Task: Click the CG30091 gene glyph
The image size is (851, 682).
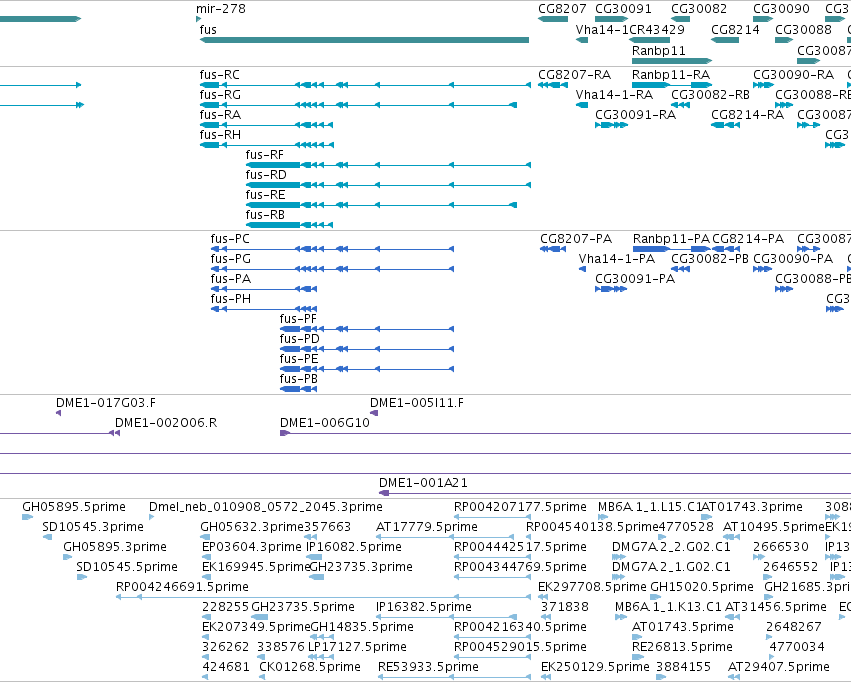Action: tap(612, 19)
